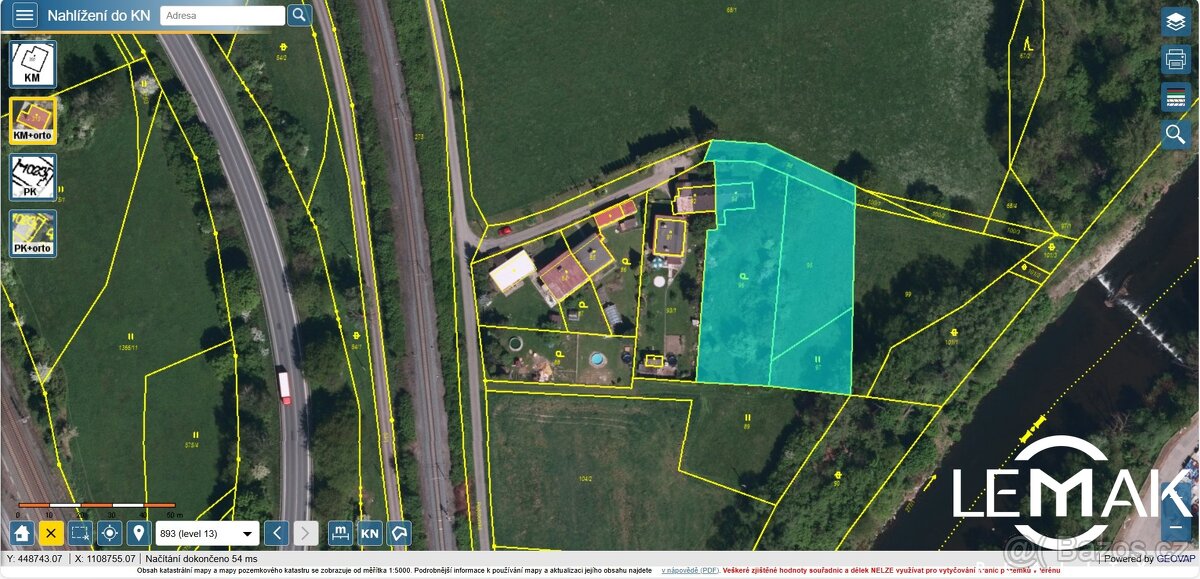Click the Nahlížení do KN title
Screen dimensions: 1200x579
pos(99,15)
